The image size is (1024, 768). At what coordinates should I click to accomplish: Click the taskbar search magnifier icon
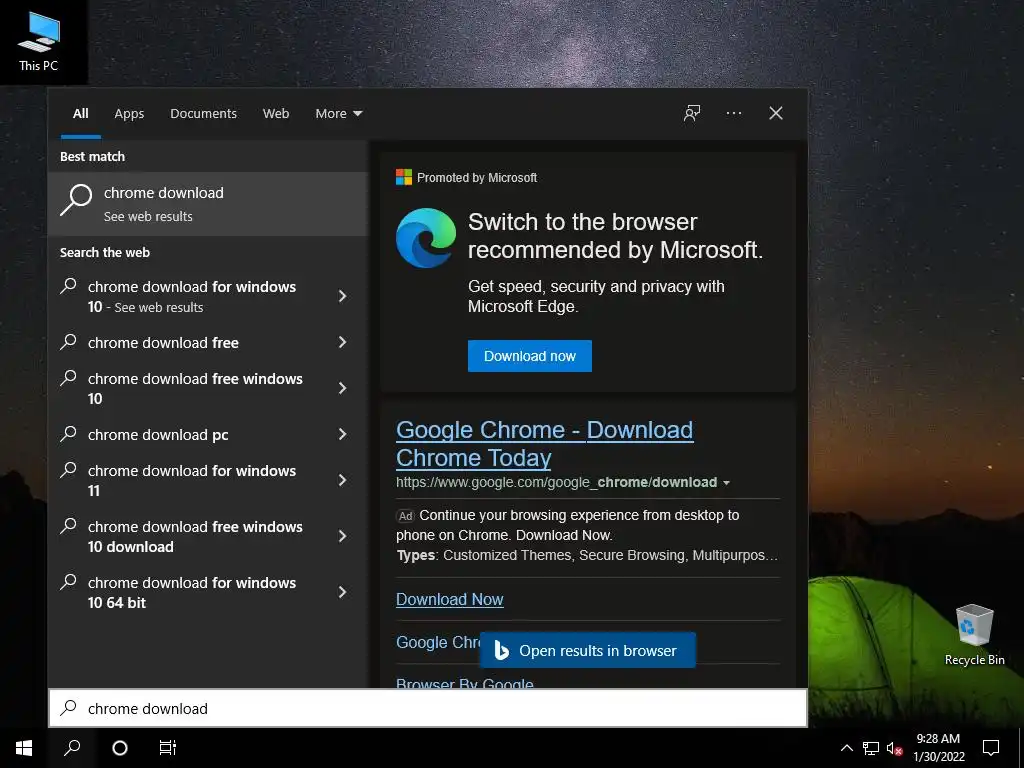pos(72,748)
